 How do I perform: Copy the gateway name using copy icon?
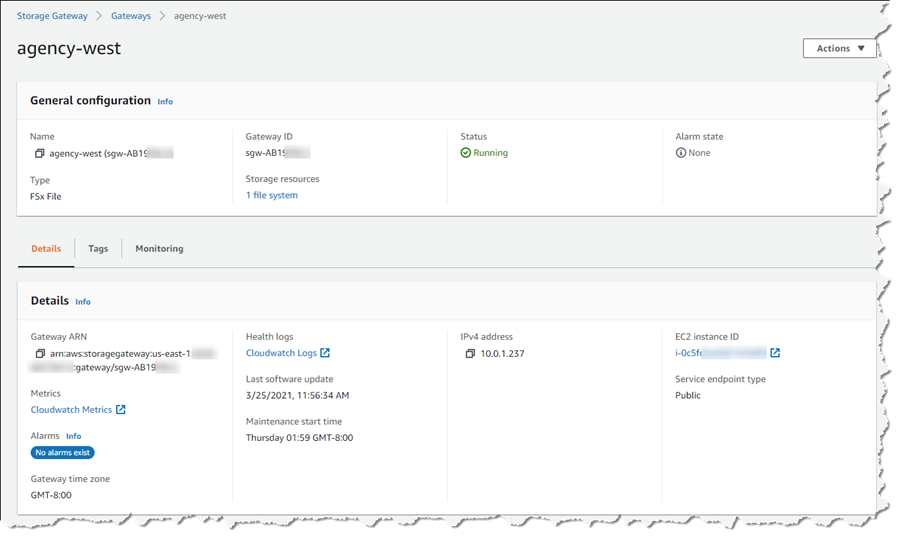pyautogui.click(x=39, y=153)
